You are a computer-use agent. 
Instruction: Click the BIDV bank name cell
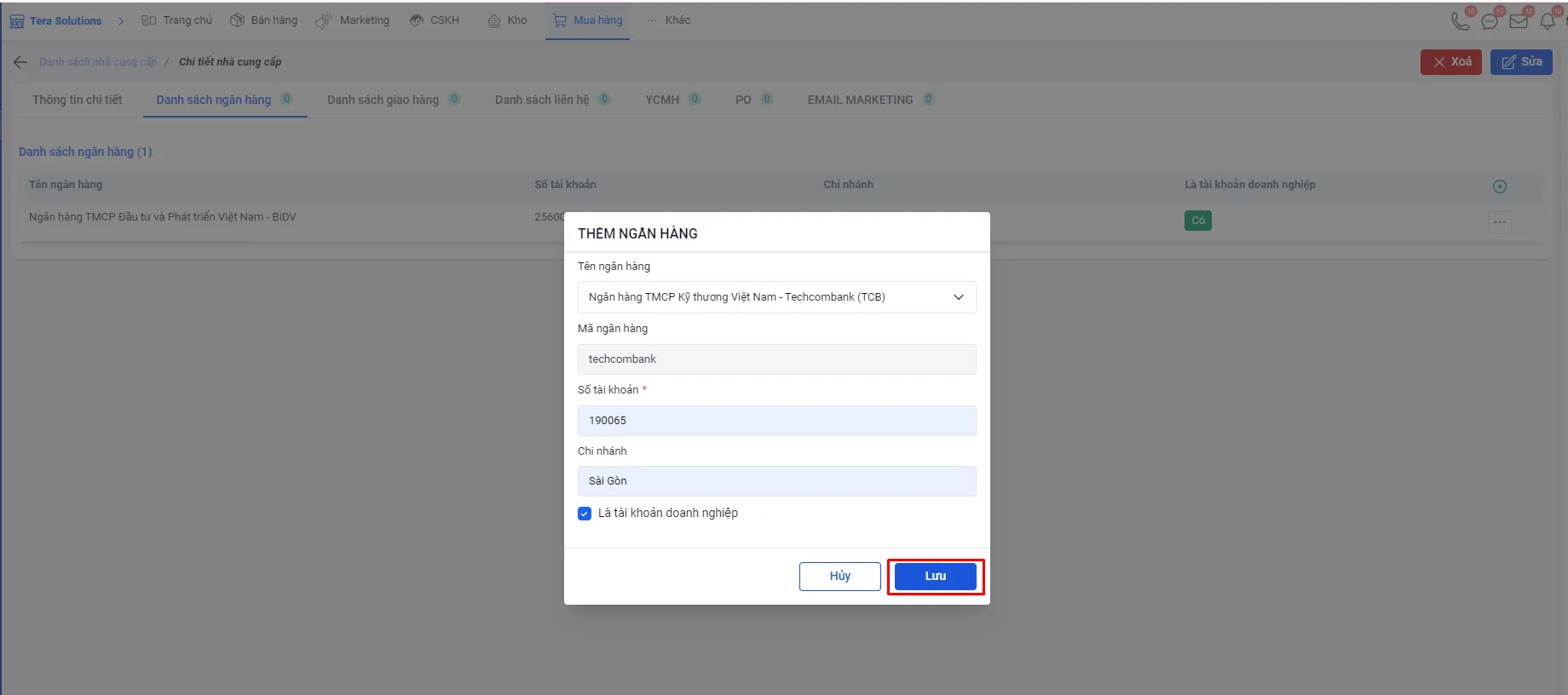[163, 217]
